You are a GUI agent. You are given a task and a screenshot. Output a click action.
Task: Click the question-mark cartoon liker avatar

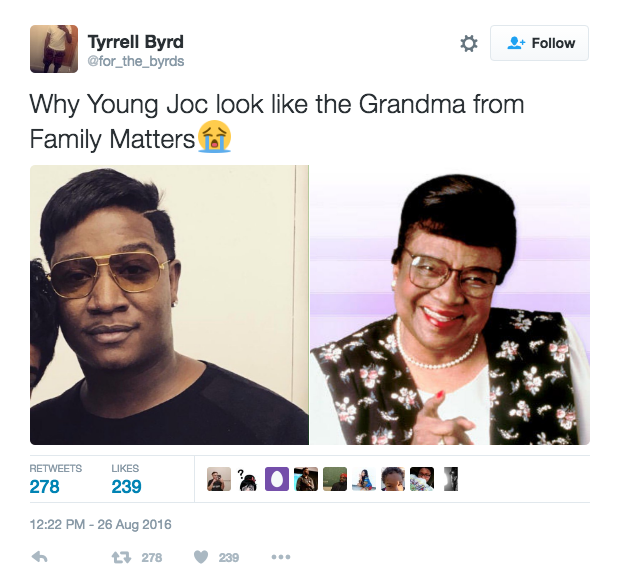248,479
